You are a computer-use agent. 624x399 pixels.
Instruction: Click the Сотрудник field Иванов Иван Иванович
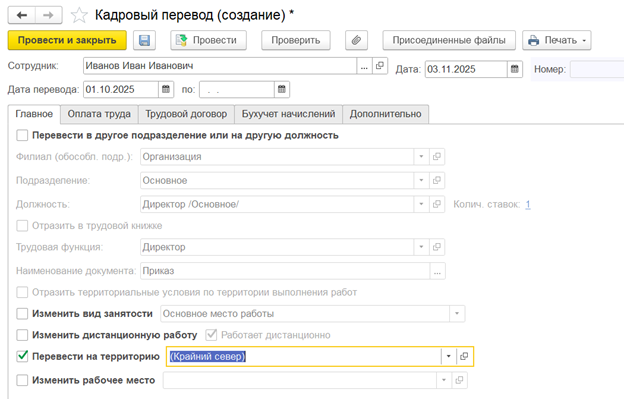220,66
